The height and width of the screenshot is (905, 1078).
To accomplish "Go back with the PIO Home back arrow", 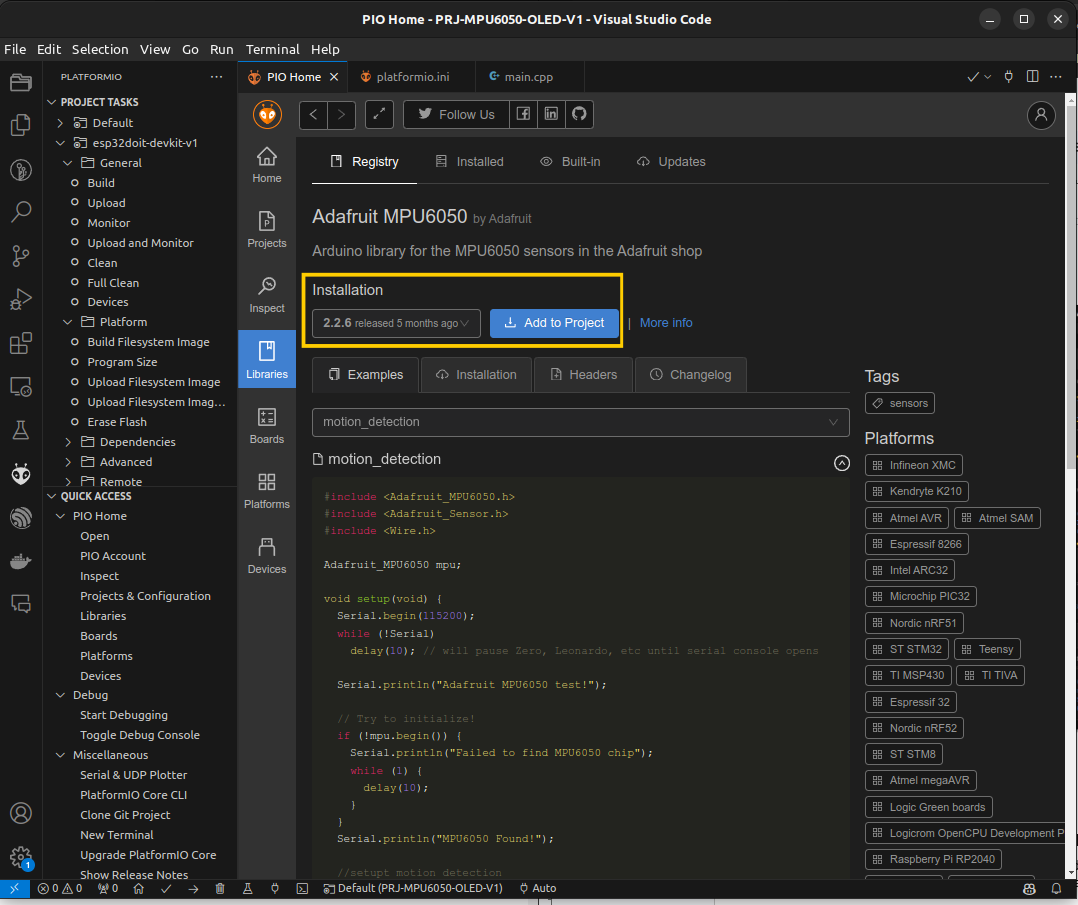I will 314,115.
